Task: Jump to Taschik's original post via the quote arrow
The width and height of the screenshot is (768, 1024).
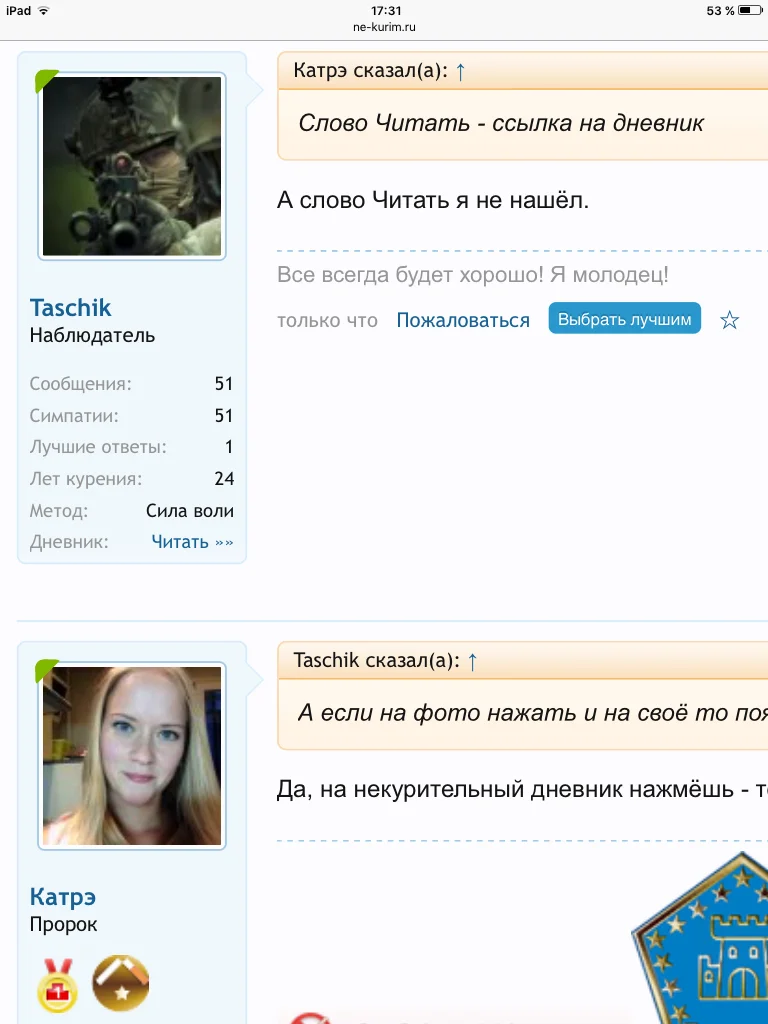Action: tap(472, 662)
